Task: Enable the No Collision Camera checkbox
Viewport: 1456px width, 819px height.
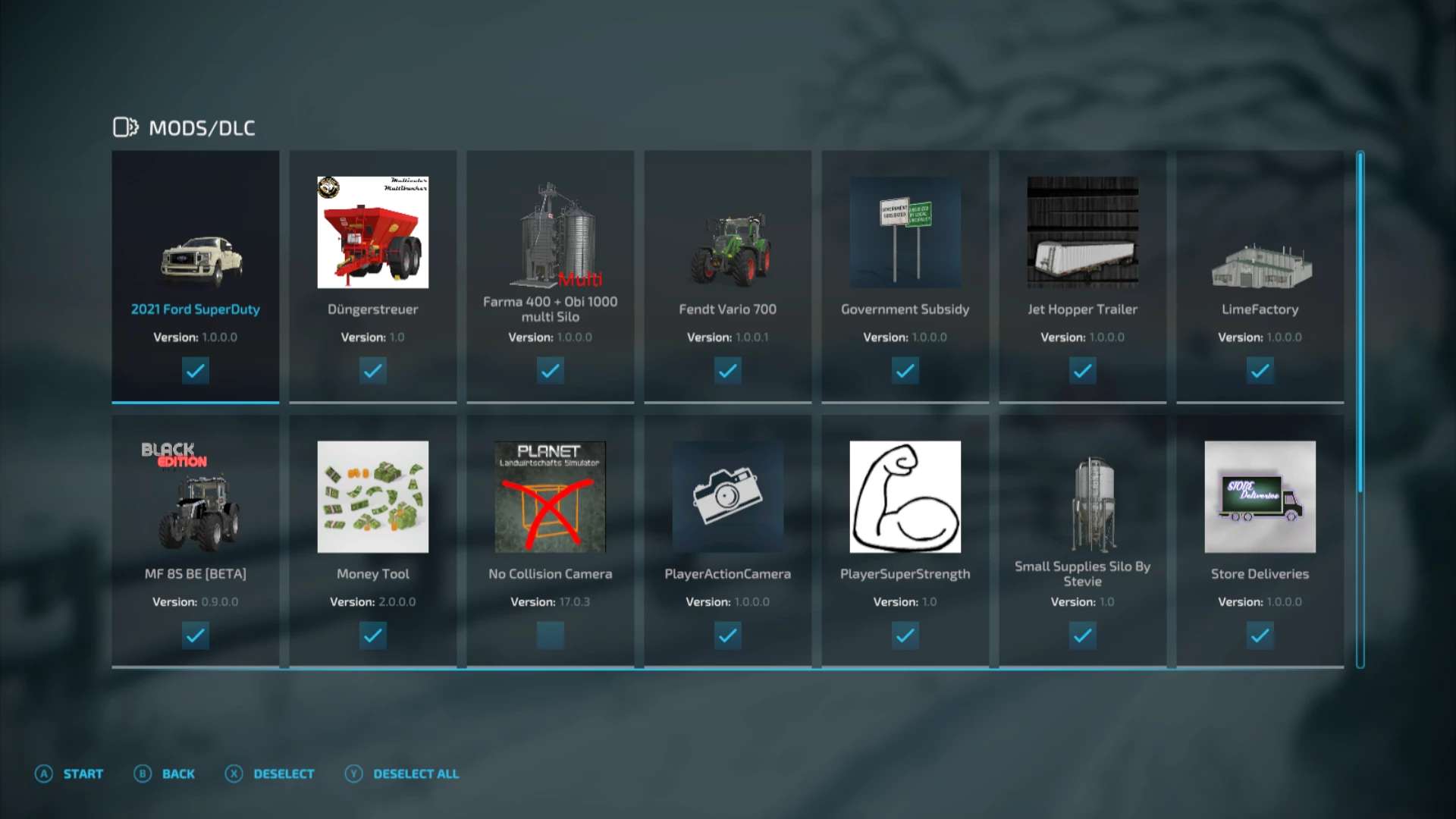Action: click(x=550, y=635)
